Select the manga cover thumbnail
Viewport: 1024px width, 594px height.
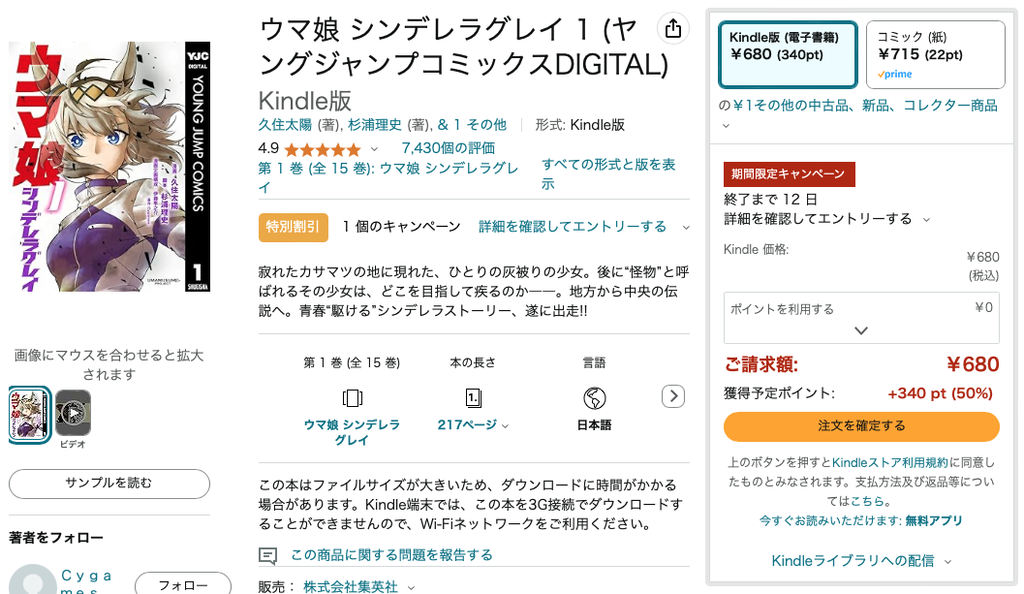[x=30, y=414]
